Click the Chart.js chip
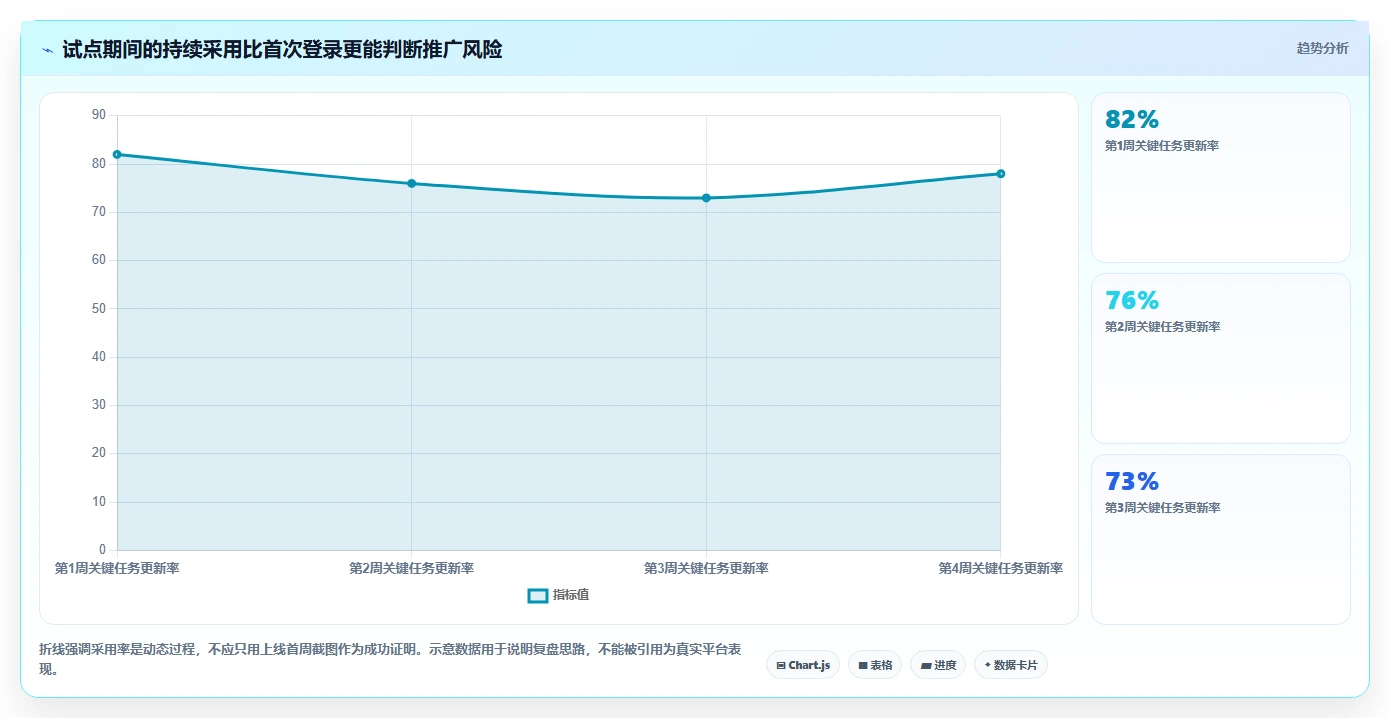Image resolution: width=1390 pixels, height=718 pixels. pyautogui.click(x=803, y=665)
